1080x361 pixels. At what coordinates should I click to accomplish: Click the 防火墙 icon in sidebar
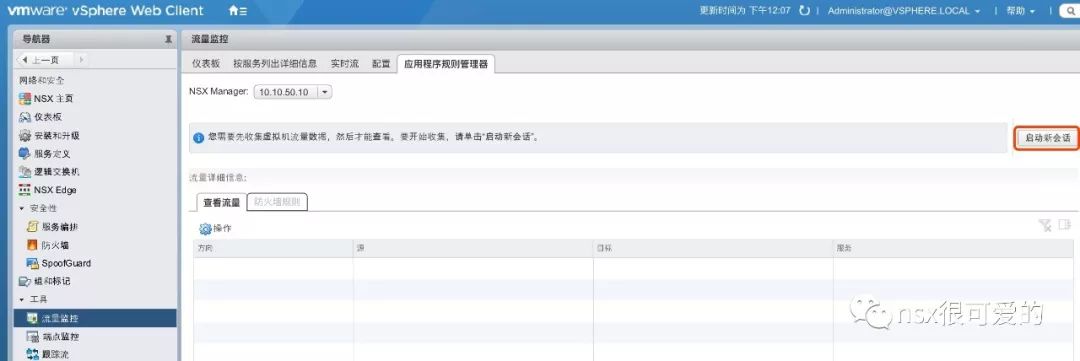click(x=32, y=245)
